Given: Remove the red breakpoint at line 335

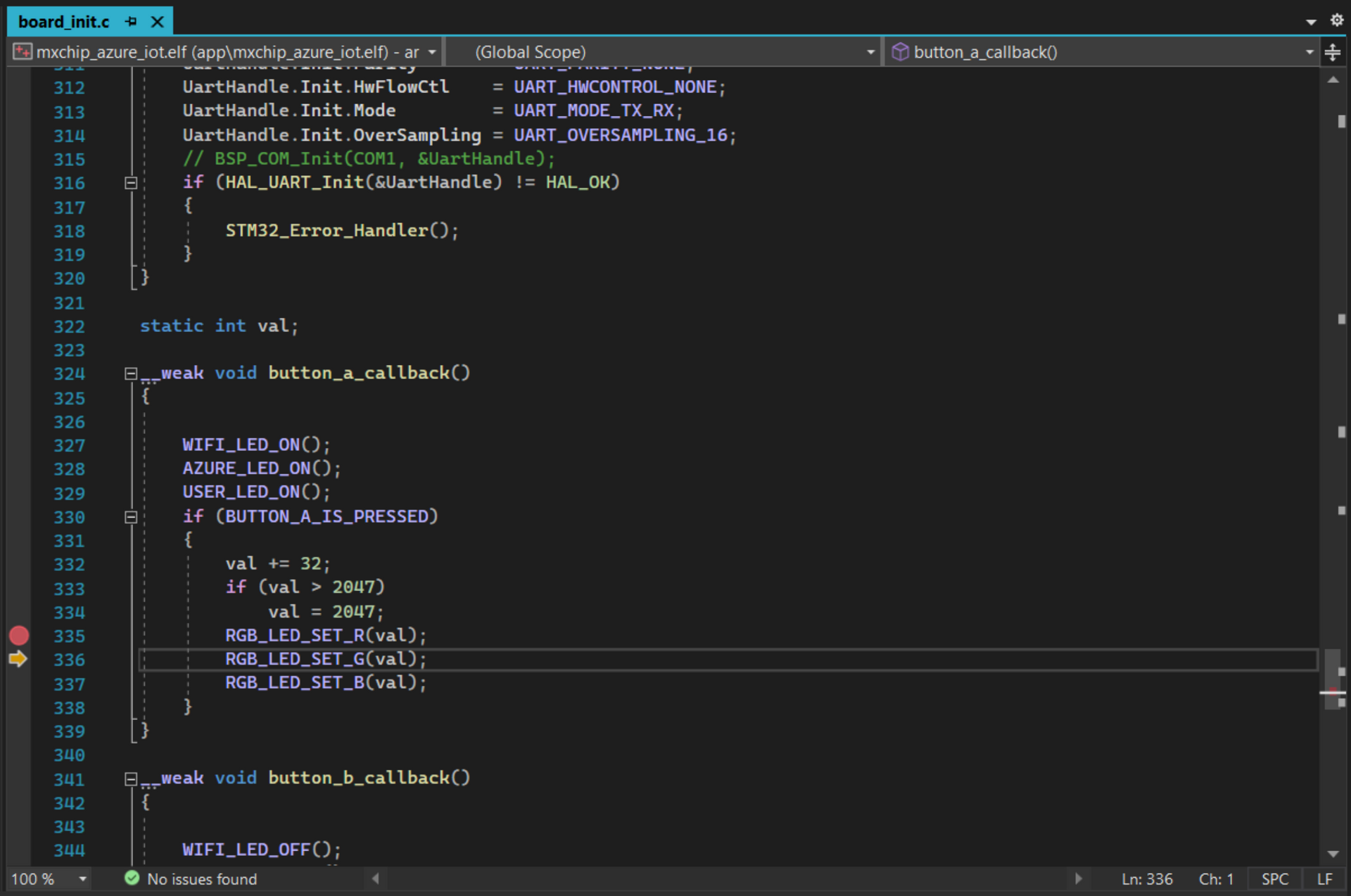Looking at the screenshot, I should 19,635.
